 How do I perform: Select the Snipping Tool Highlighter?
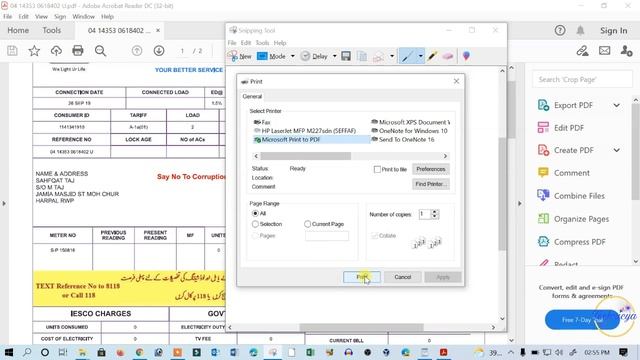pyautogui.click(x=432, y=56)
